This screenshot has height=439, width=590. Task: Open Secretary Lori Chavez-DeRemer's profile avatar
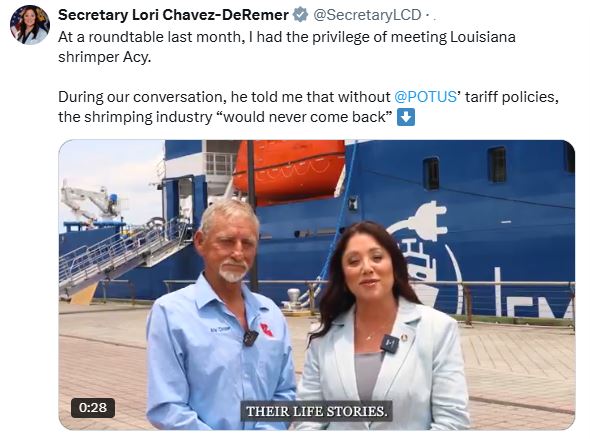(x=30, y=25)
